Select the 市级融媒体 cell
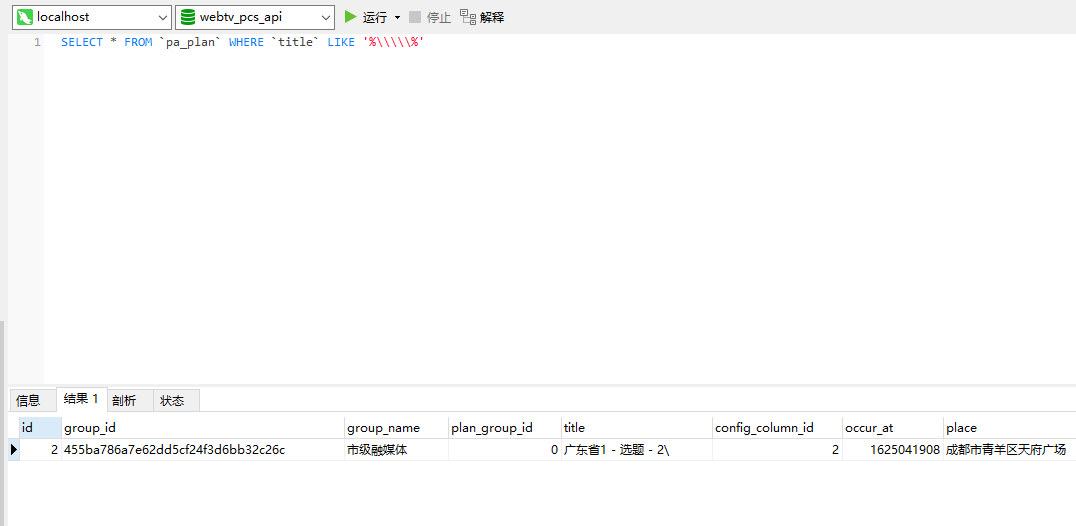This screenshot has width=1076, height=526. (397, 450)
